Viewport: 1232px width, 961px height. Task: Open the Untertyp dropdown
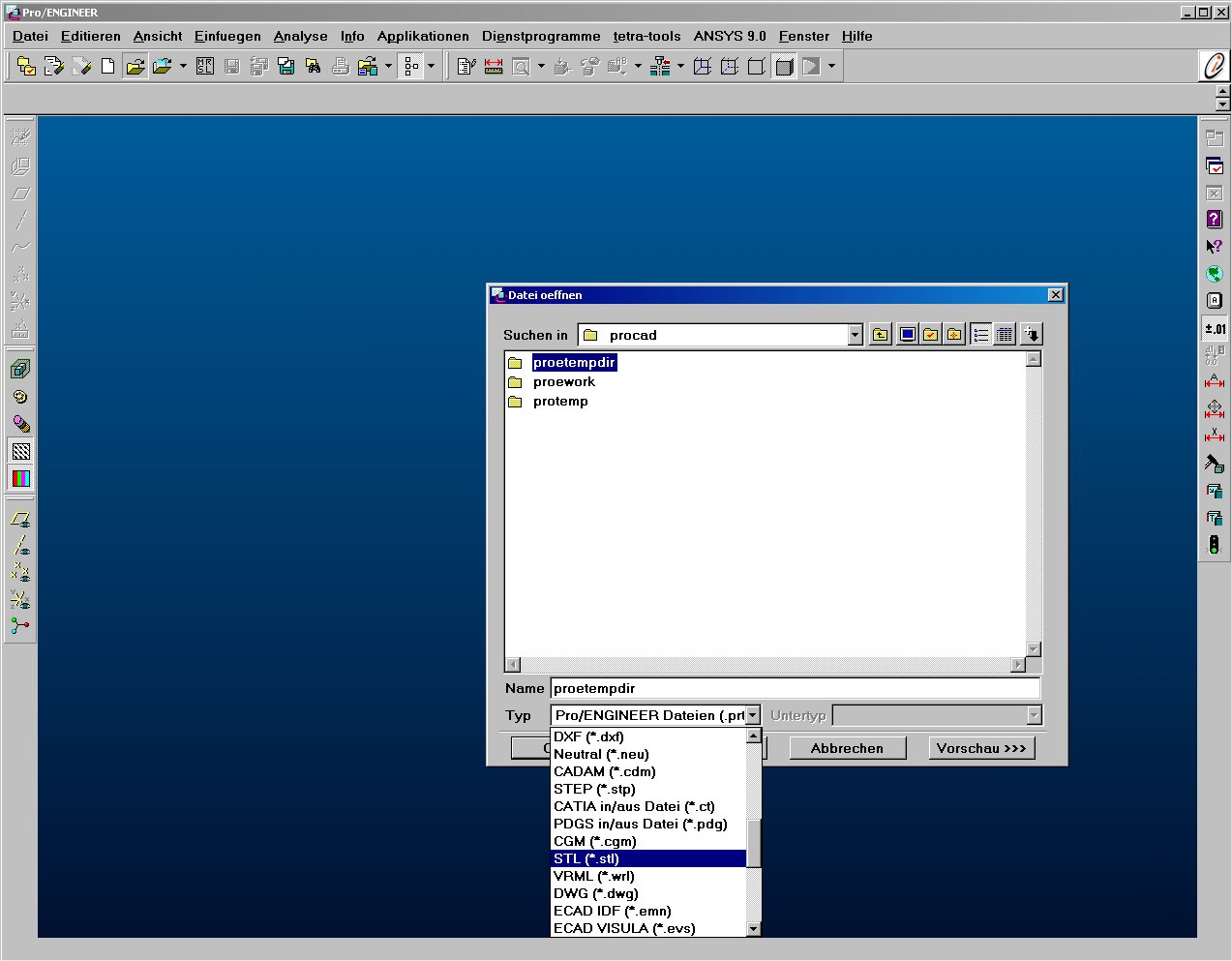click(1034, 715)
